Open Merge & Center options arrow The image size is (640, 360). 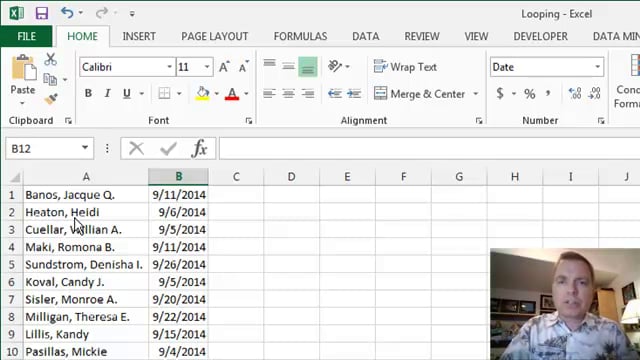tap(476, 94)
